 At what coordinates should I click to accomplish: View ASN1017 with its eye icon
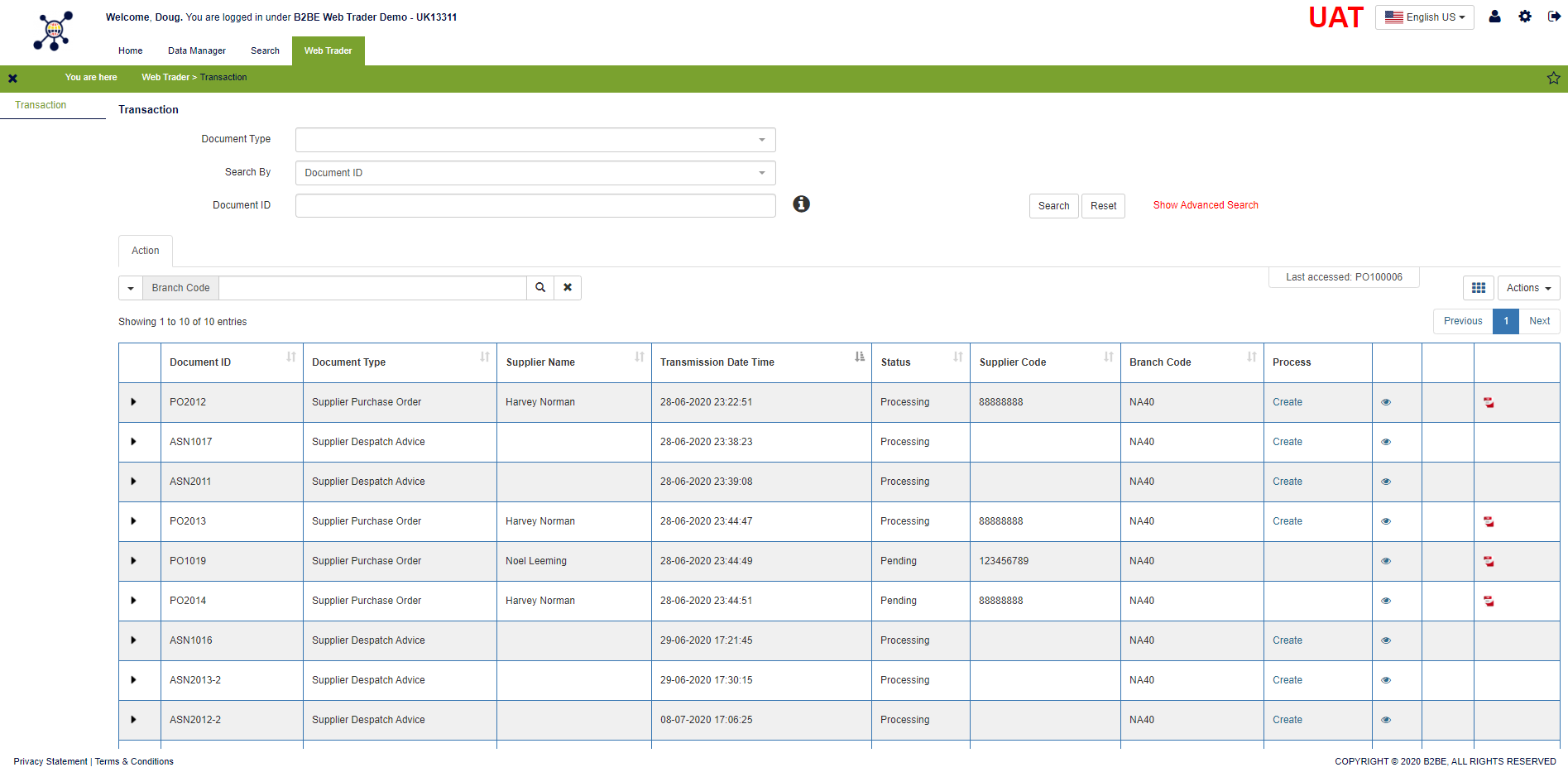[x=1386, y=442]
